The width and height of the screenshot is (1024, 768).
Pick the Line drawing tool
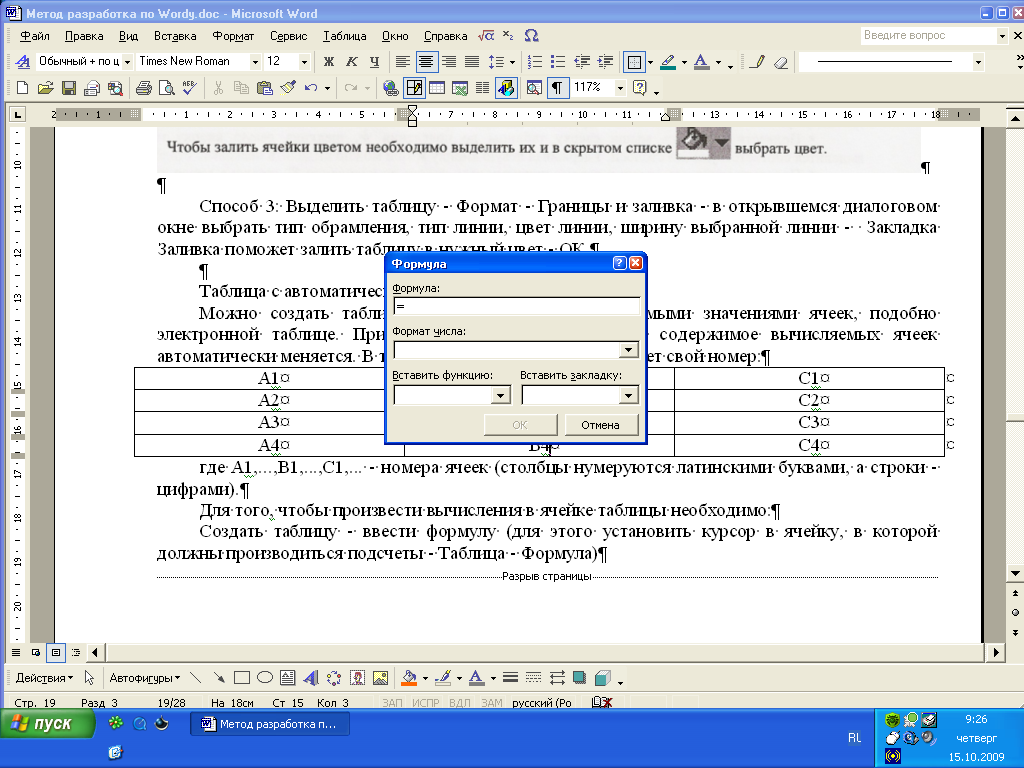195,678
